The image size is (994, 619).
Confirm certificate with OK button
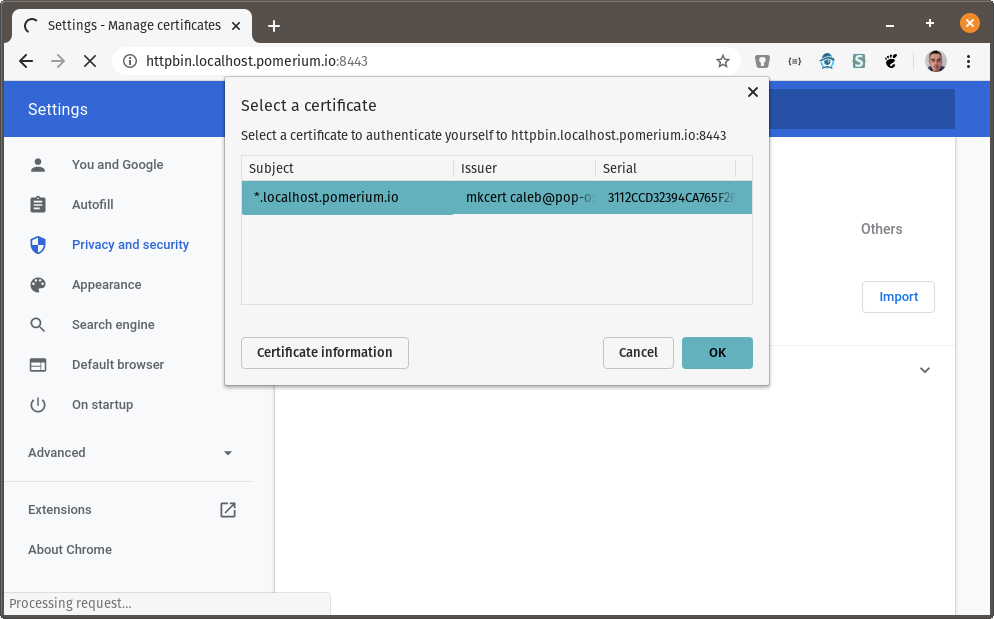(717, 353)
